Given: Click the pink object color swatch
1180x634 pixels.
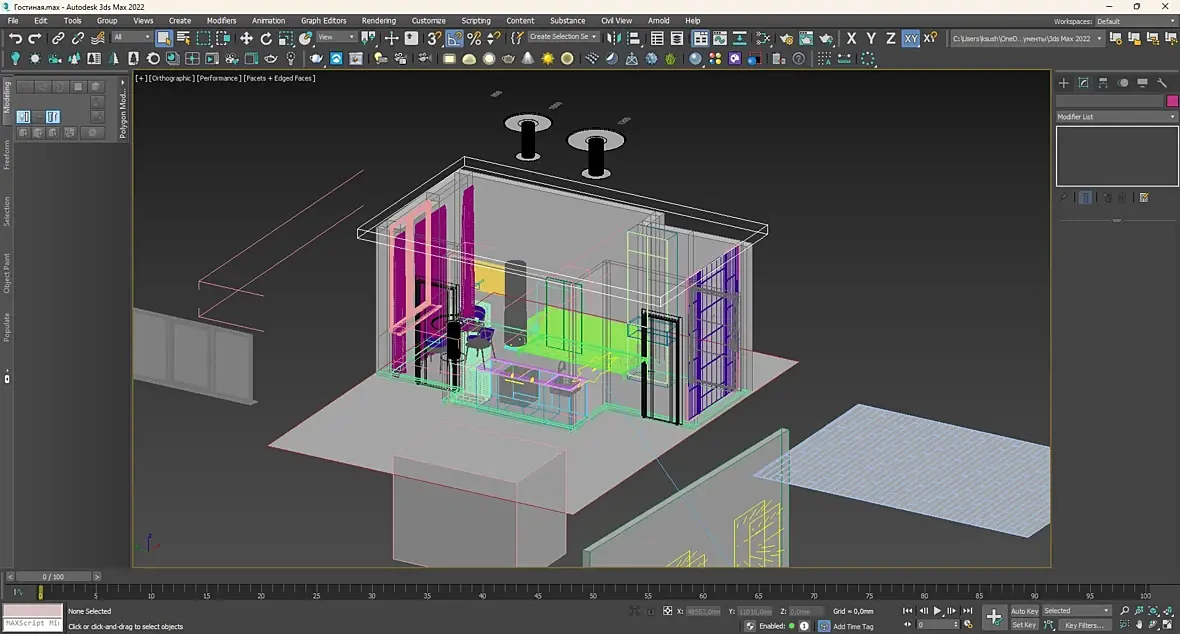Looking at the screenshot, I should (1172, 101).
